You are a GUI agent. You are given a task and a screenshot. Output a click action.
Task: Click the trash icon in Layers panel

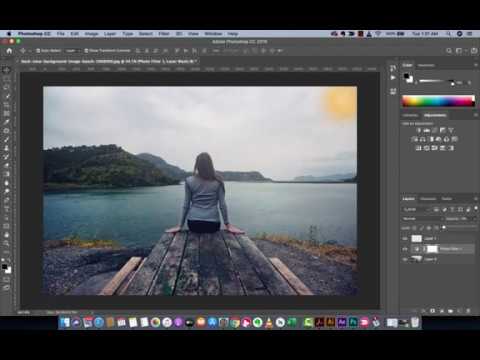(x=468, y=311)
